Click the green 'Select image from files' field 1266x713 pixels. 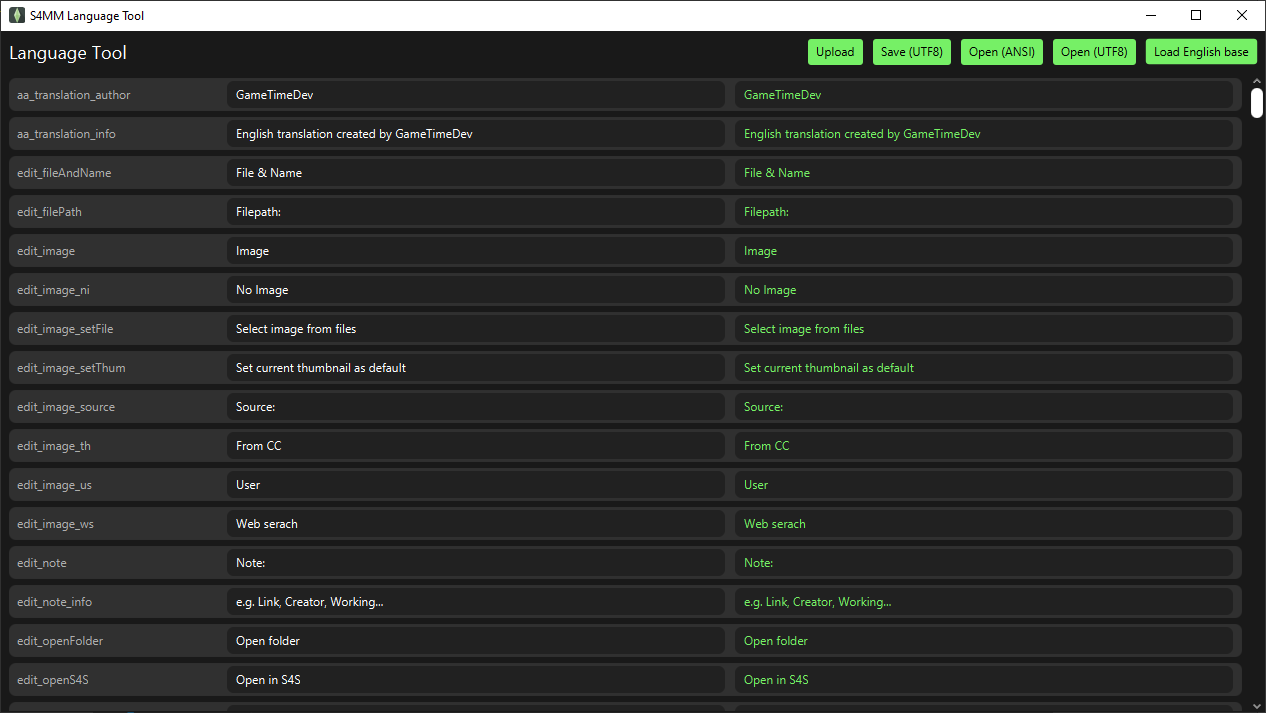click(x=983, y=329)
